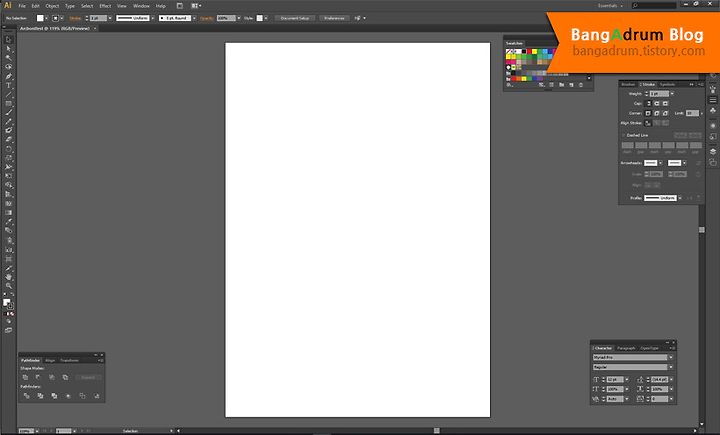Select the Pencil tool
Screen dimensions: 720x435
[8, 122]
